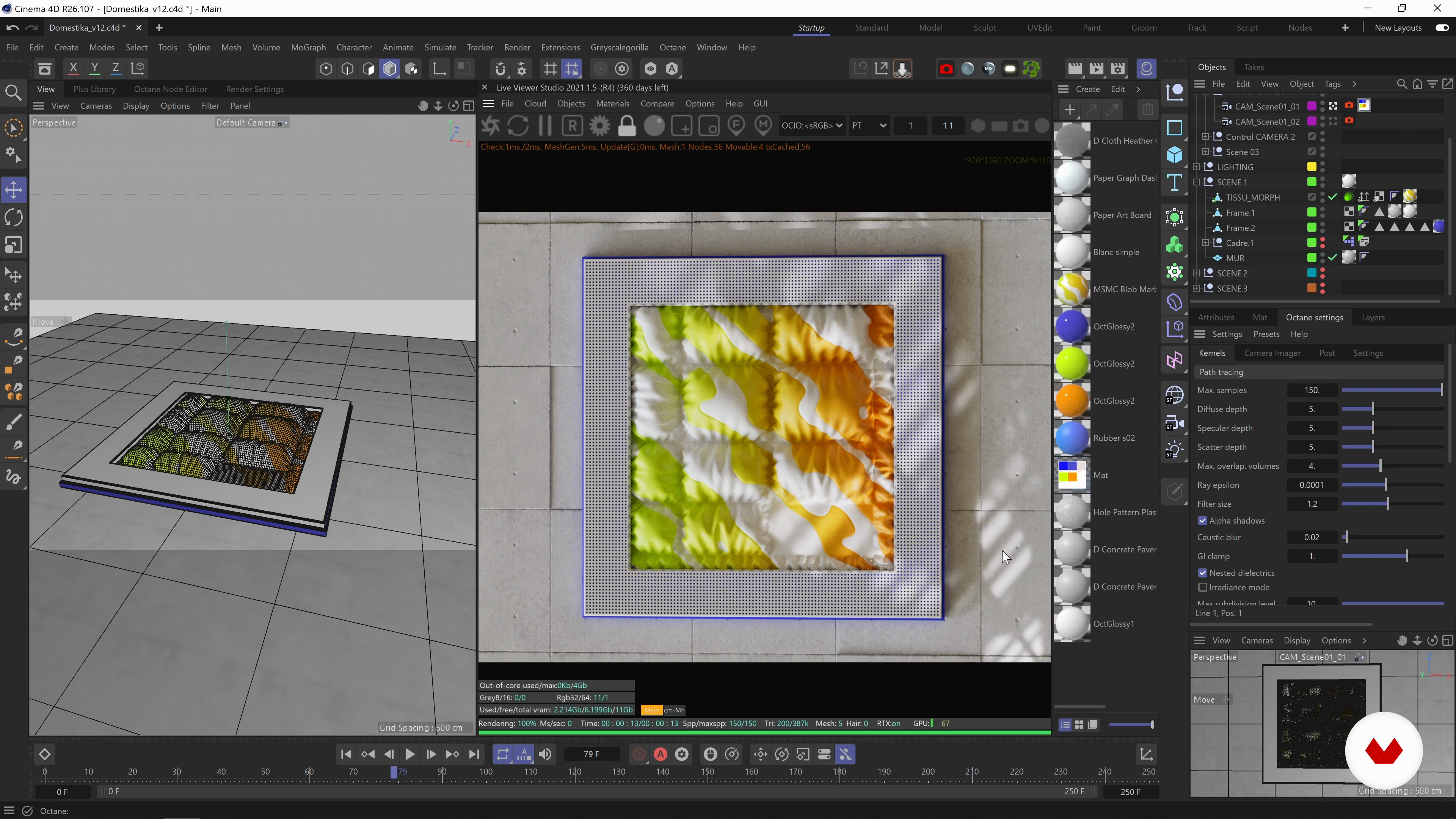Switch material manager to grid view
Screen dimensions: 1456x819
click(x=1079, y=725)
